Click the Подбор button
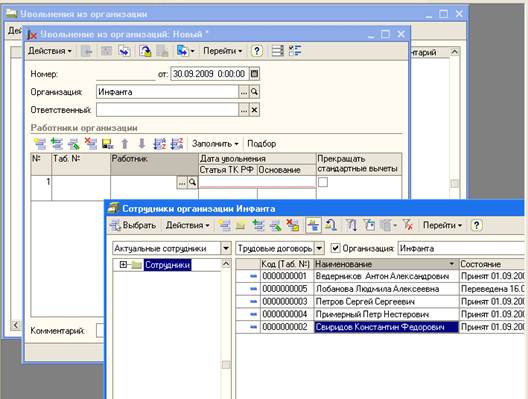Screen dimensions: 528x399 pos(262,144)
